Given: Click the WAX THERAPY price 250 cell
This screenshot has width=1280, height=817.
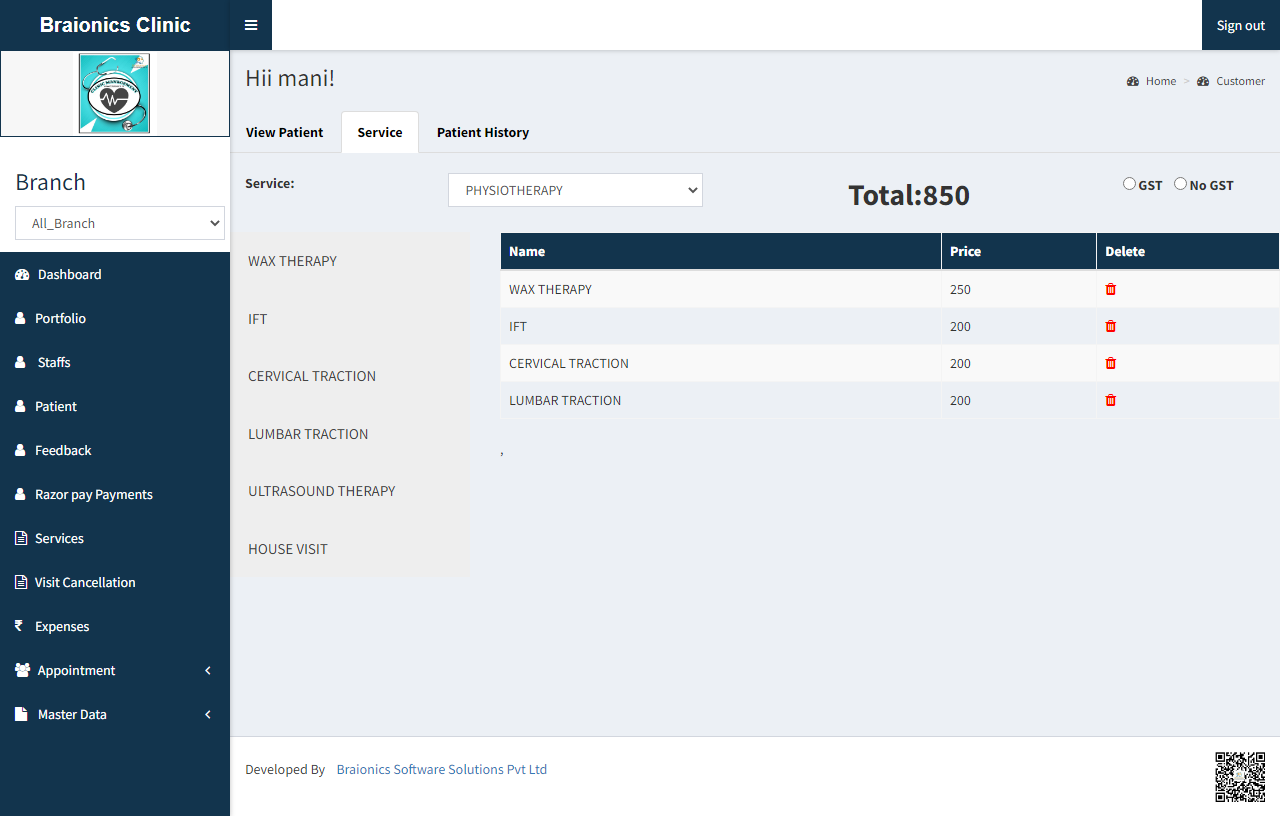Looking at the screenshot, I should click(1019, 289).
